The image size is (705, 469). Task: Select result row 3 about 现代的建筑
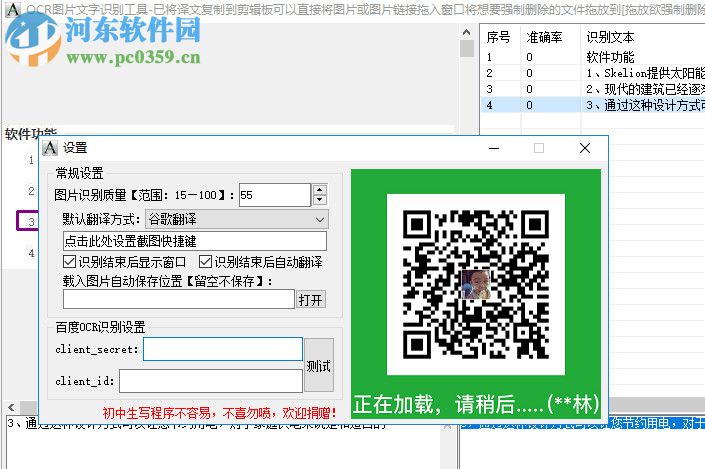[593, 89]
